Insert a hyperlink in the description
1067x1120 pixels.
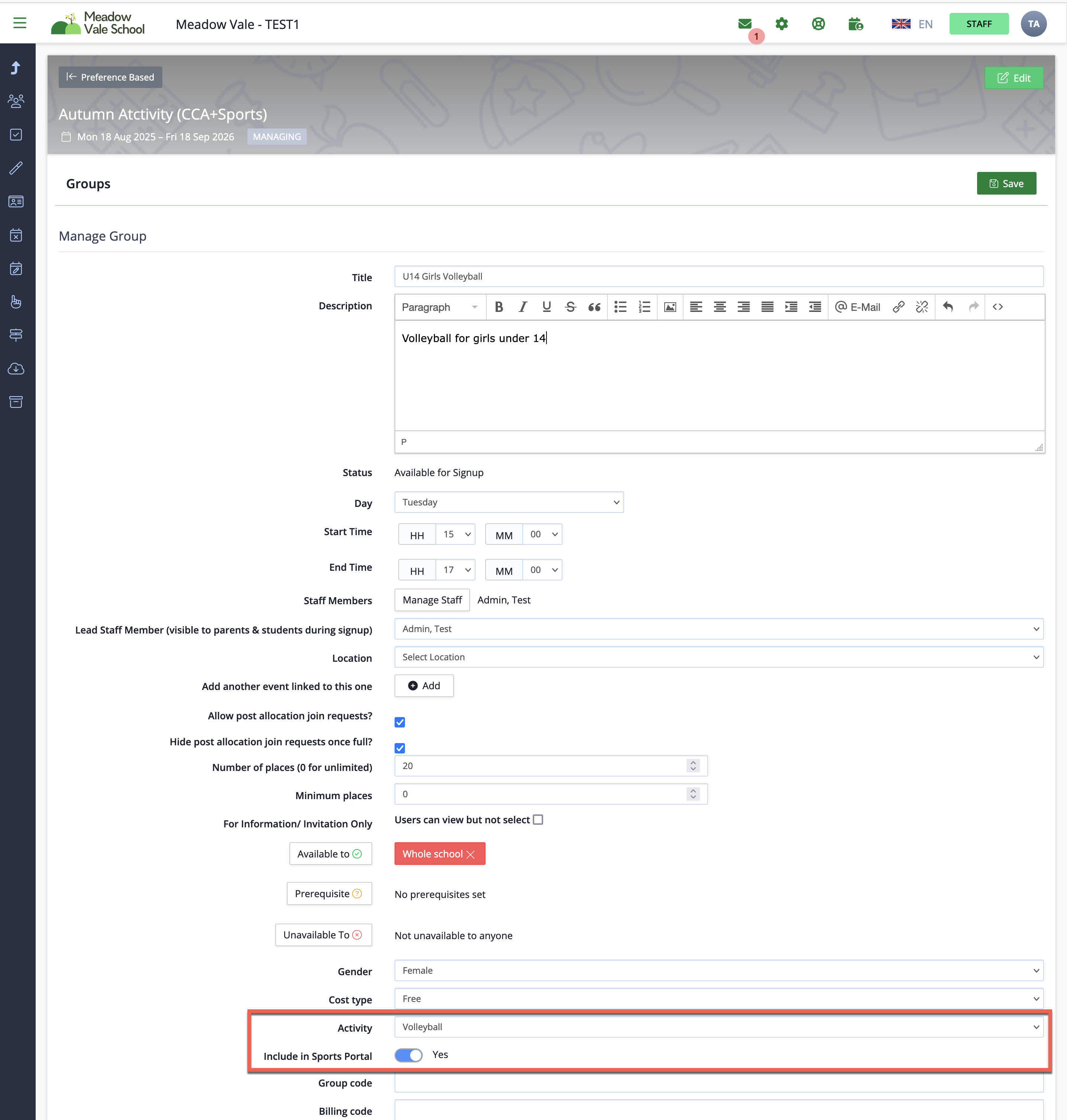(x=899, y=307)
